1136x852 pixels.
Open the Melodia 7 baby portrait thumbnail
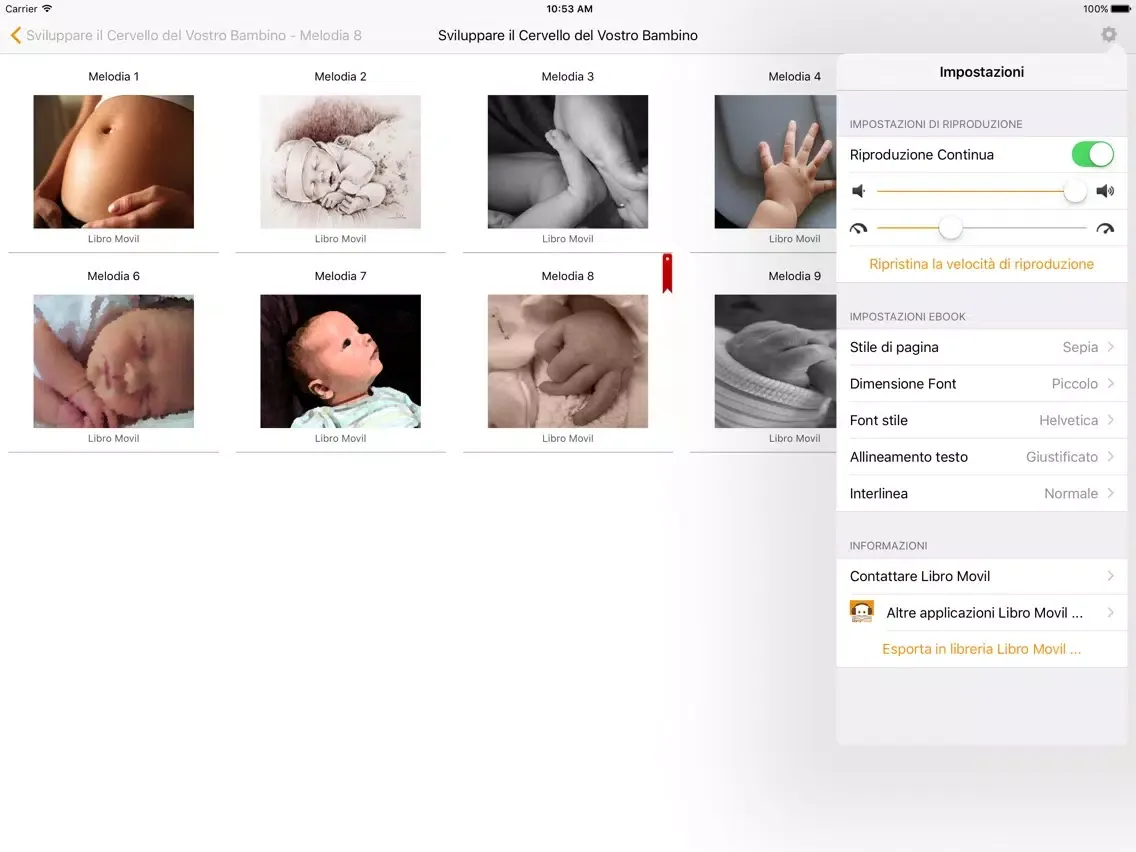(x=341, y=361)
